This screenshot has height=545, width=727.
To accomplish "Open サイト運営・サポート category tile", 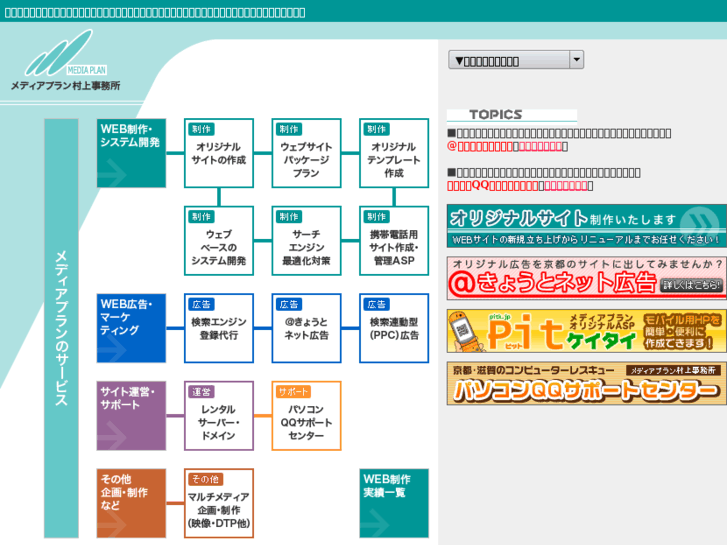I will pyautogui.click(x=131, y=416).
